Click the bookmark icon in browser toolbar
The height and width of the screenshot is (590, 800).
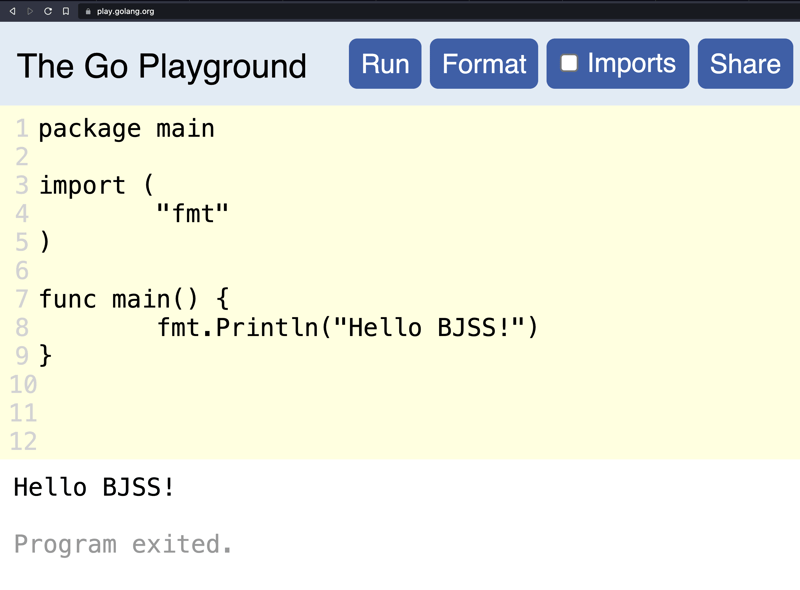pyautogui.click(x=66, y=11)
